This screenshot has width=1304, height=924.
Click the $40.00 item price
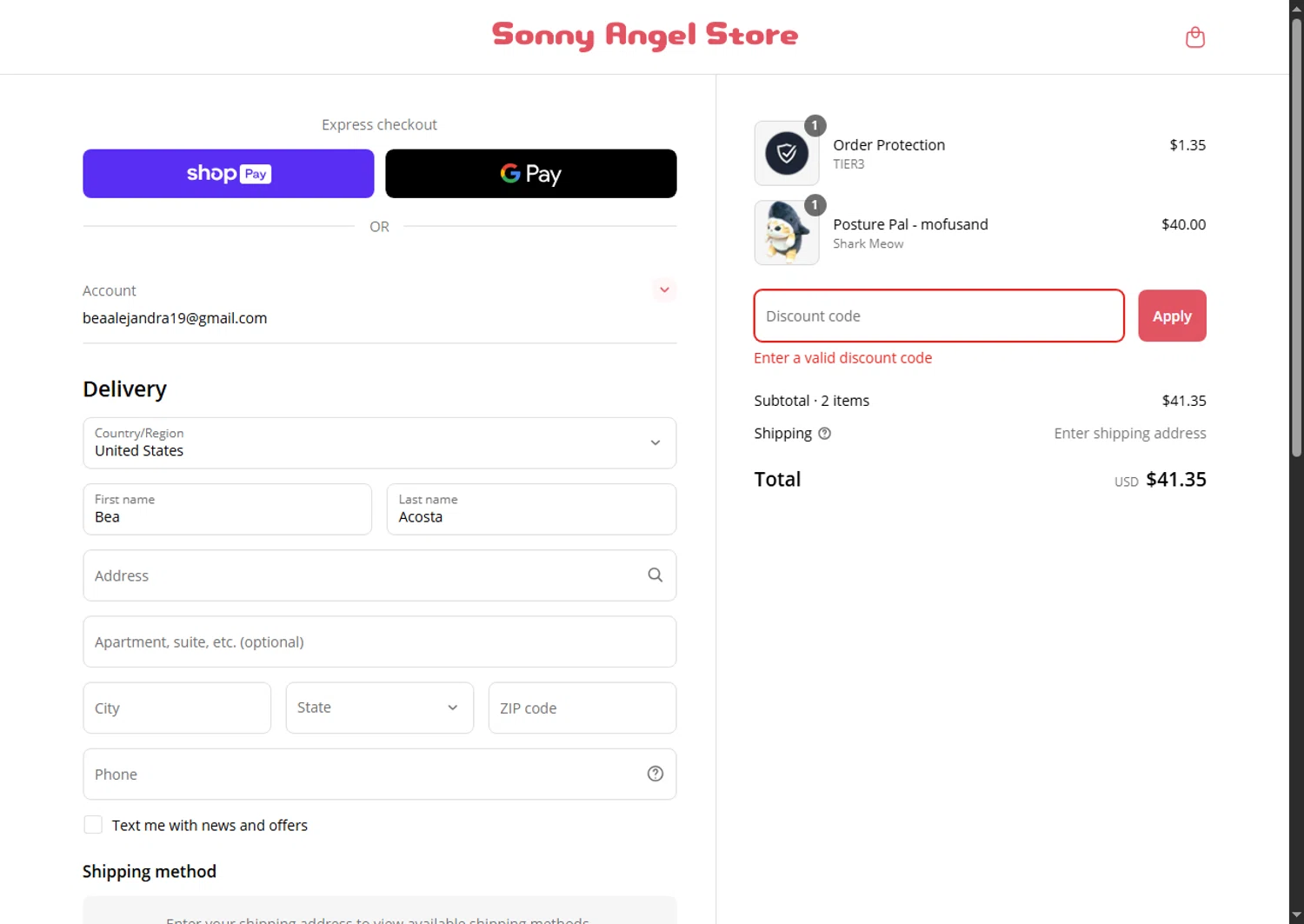click(x=1183, y=224)
